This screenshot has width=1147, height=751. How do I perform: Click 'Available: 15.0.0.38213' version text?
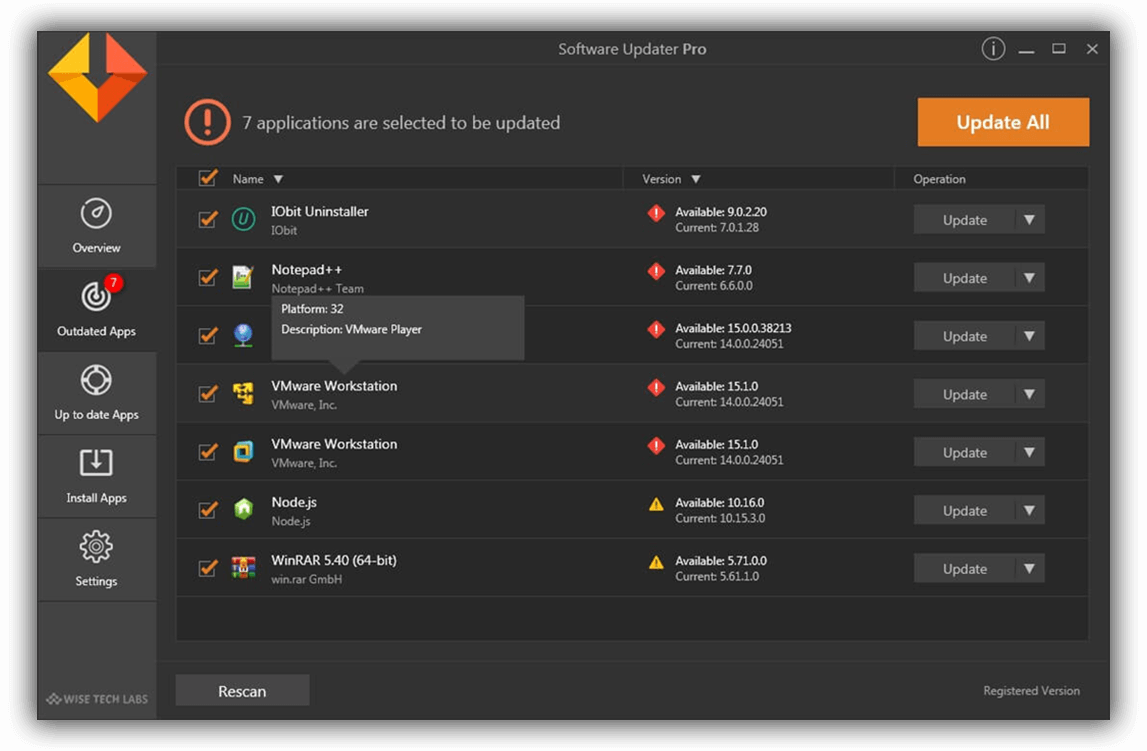pos(733,328)
